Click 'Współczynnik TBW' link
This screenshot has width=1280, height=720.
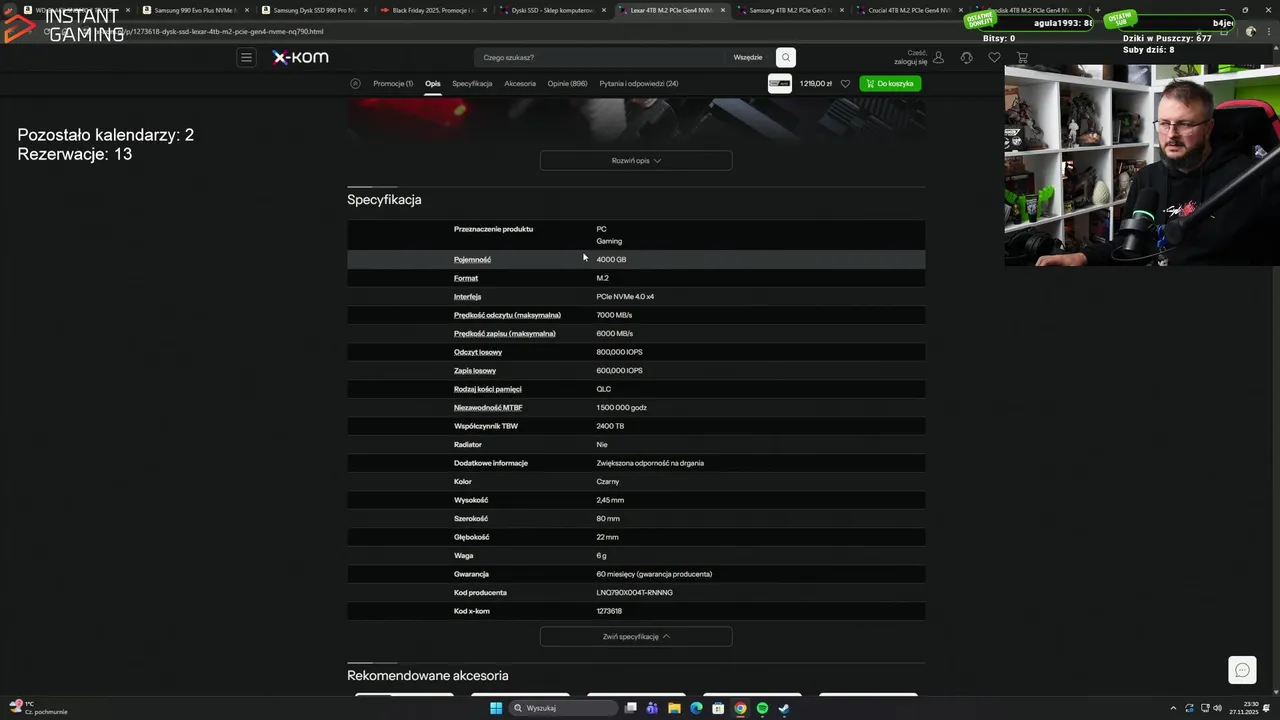[x=486, y=426]
